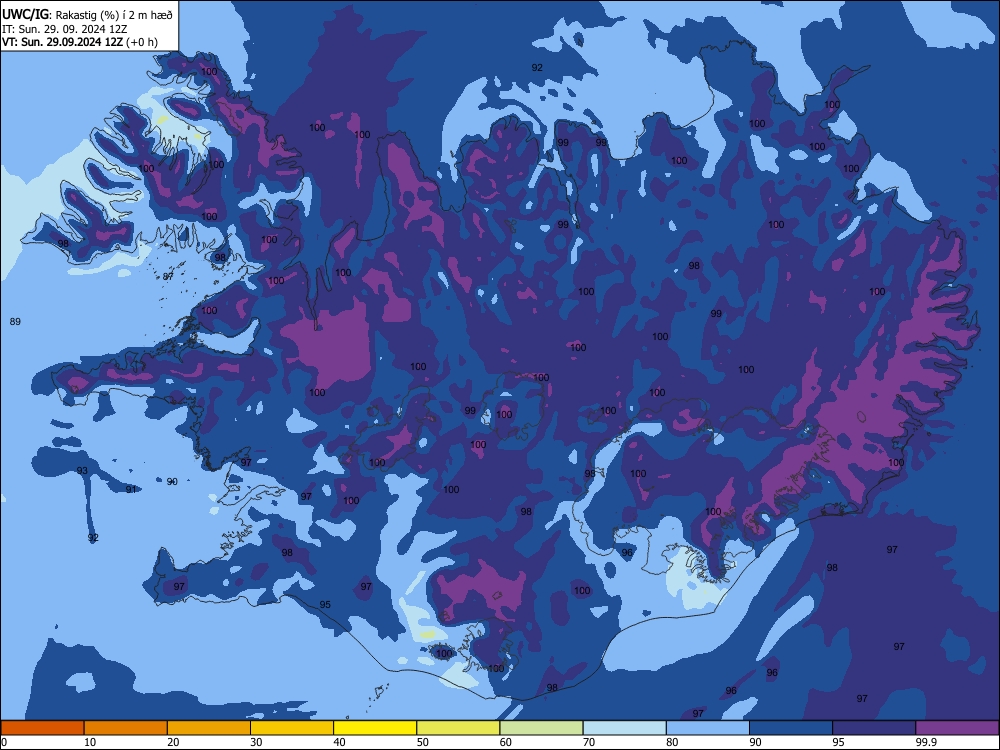Click the '70' legend scale label
Screen dimensions: 1000x750
click(x=589, y=742)
